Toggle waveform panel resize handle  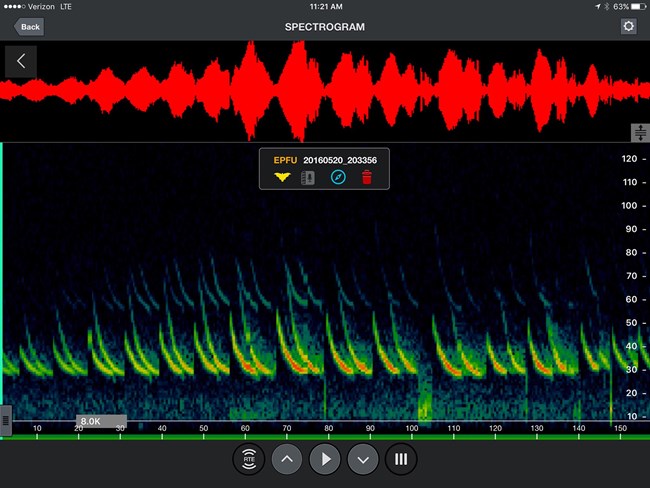(639, 133)
